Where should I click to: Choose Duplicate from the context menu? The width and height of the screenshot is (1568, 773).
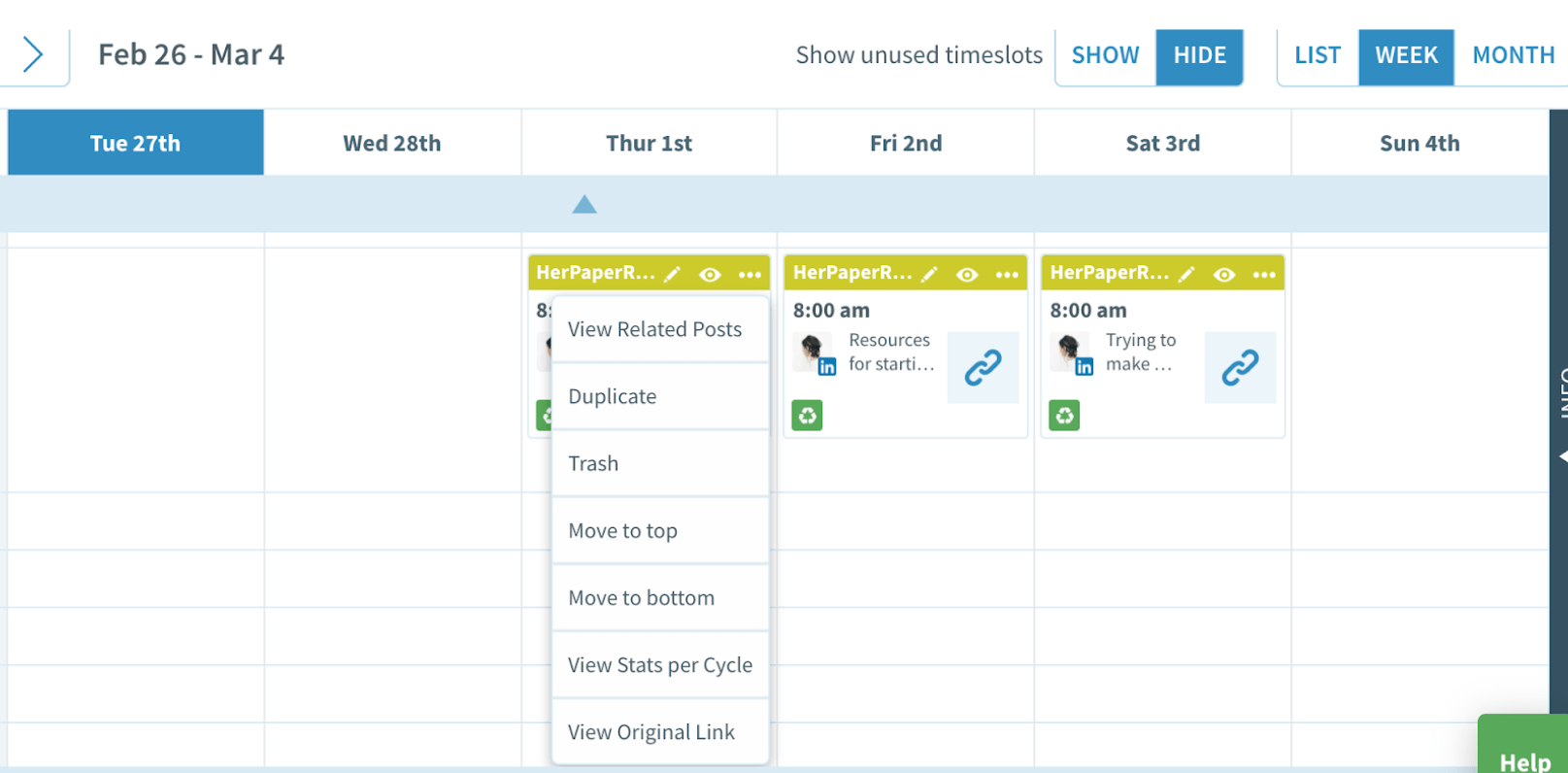coord(613,396)
